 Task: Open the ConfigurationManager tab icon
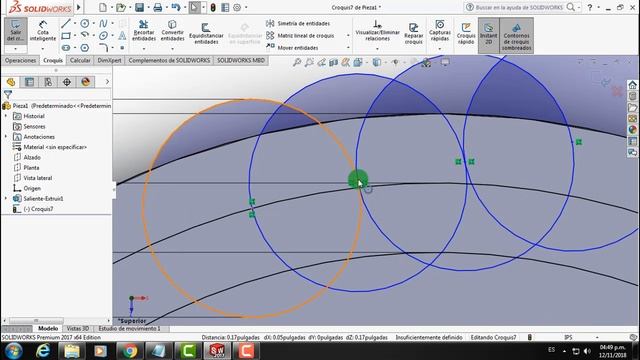coord(48,82)
